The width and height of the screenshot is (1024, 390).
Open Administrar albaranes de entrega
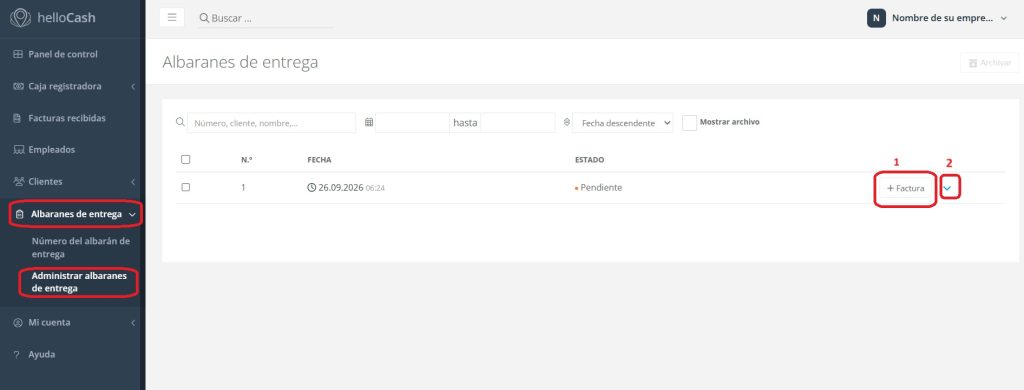80,282
